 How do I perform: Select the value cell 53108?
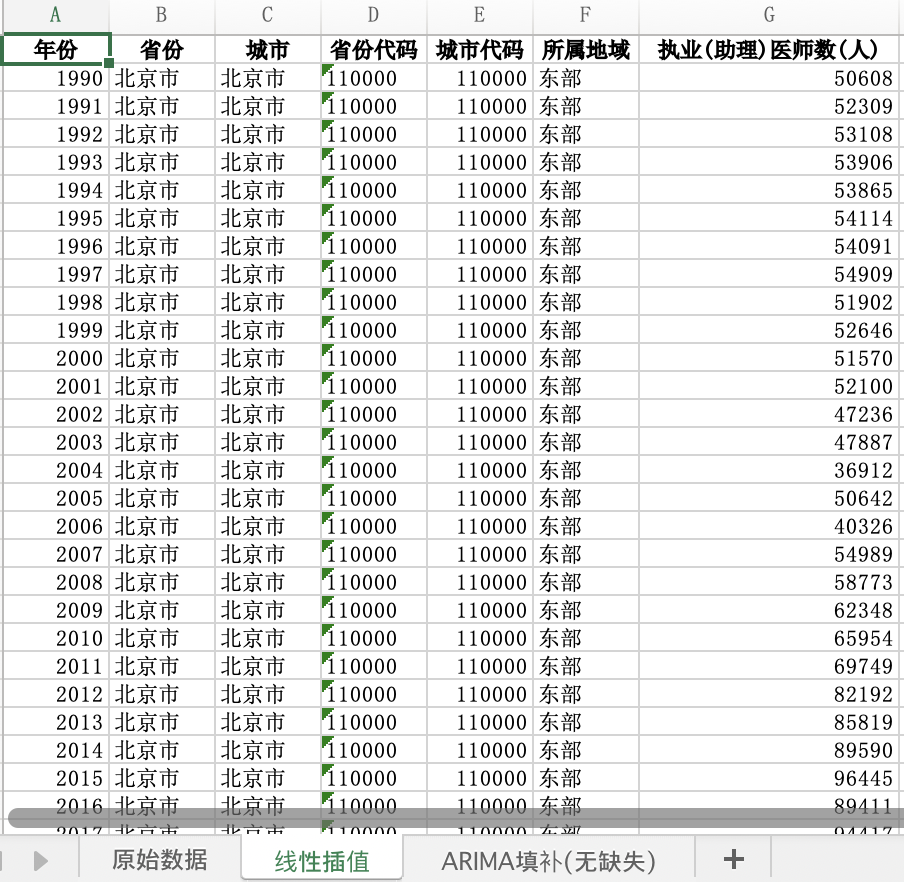(769, 135)
